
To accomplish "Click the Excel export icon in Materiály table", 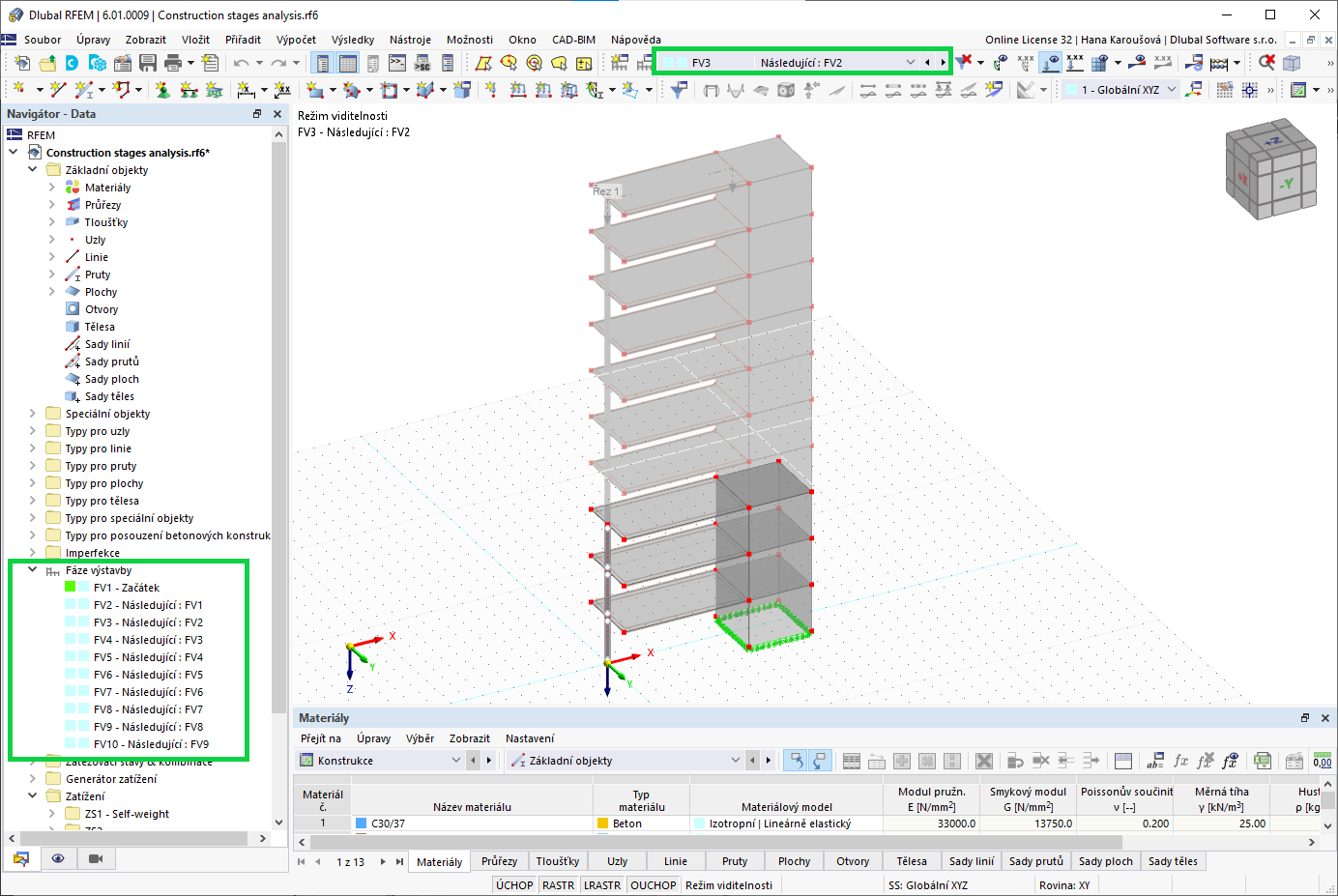I will coord(1263,761).
